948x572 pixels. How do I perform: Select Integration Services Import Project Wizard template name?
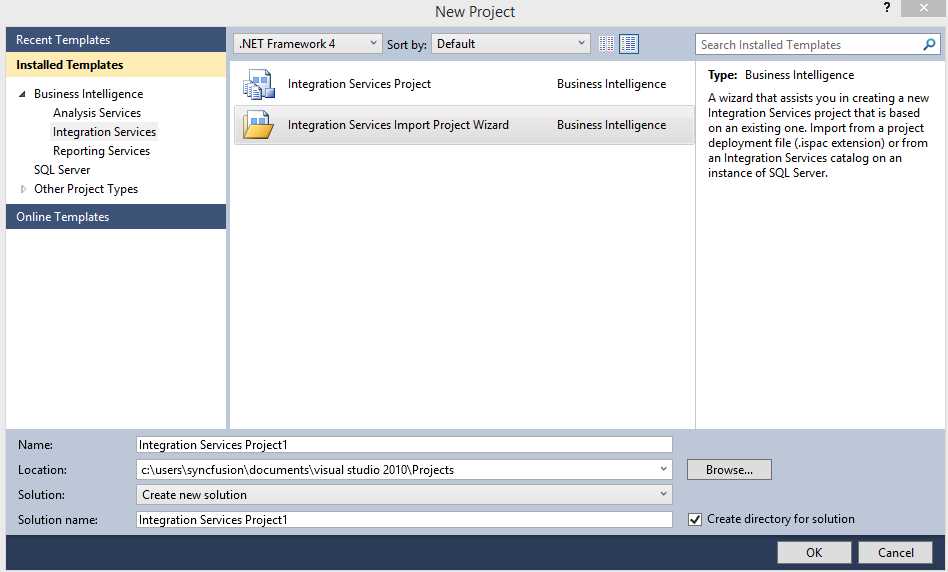click(398, 125)
